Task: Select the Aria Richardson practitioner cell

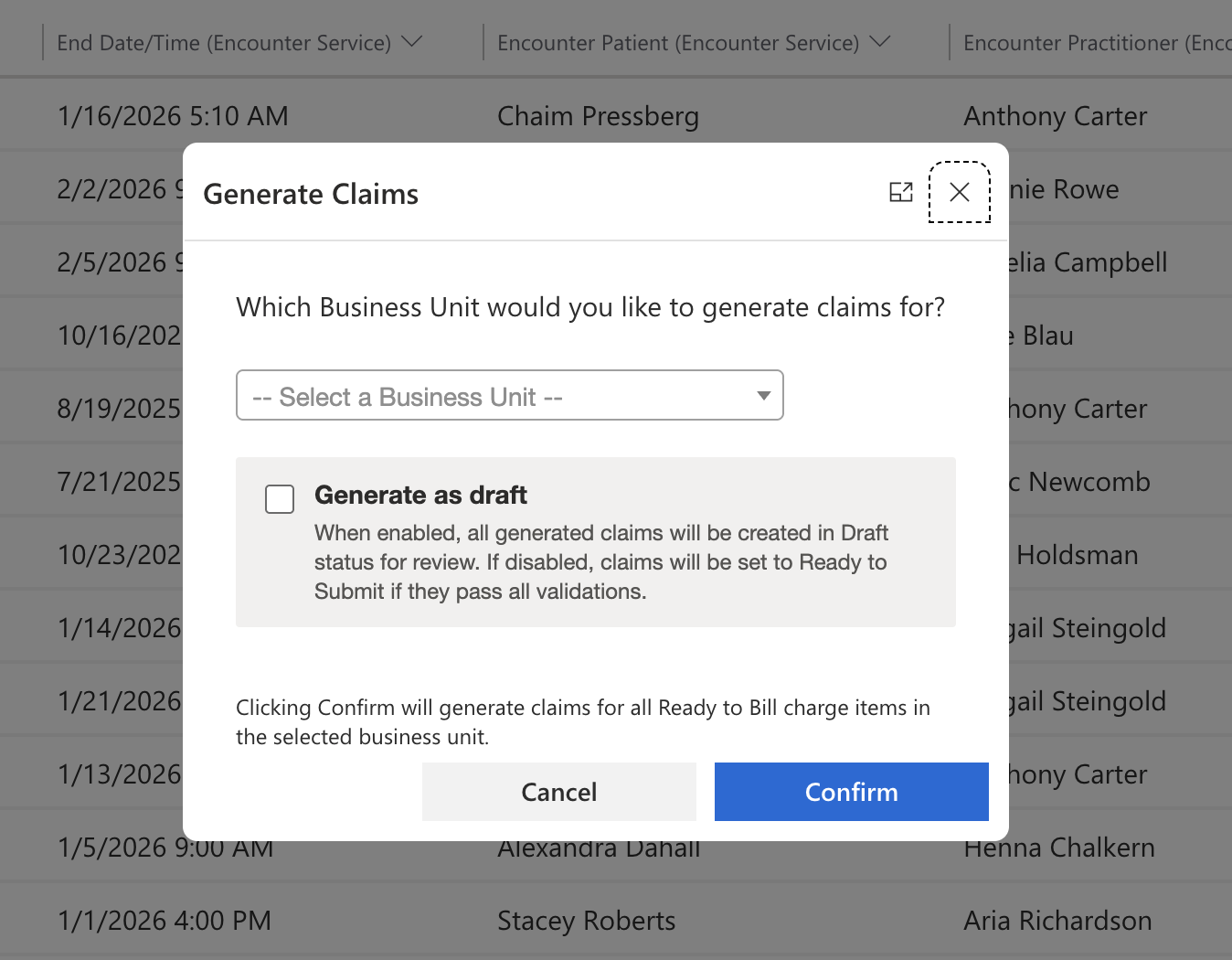Action: coord(1057,921)
